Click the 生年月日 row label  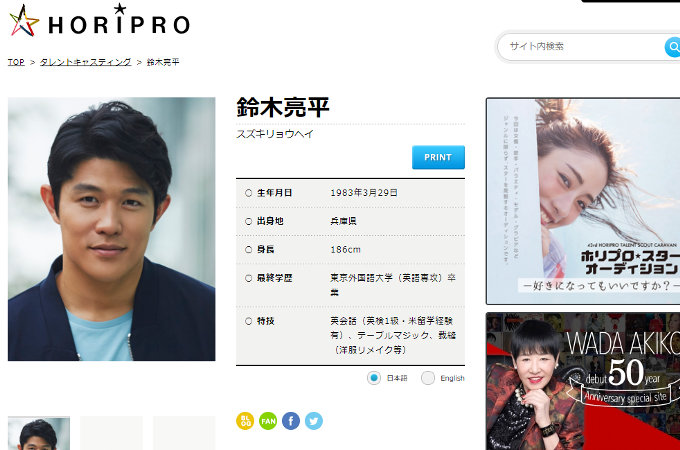coord(275,192)
